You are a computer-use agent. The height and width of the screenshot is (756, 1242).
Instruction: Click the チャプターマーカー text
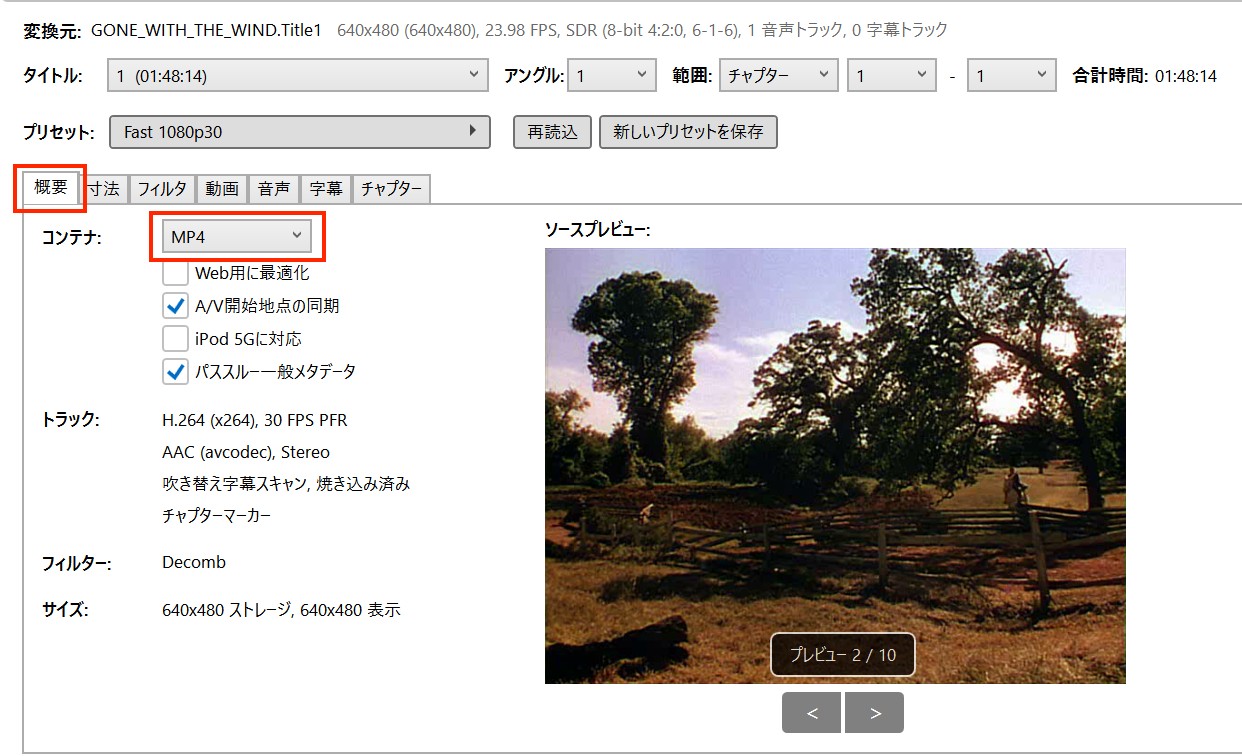tap(217, 516)
